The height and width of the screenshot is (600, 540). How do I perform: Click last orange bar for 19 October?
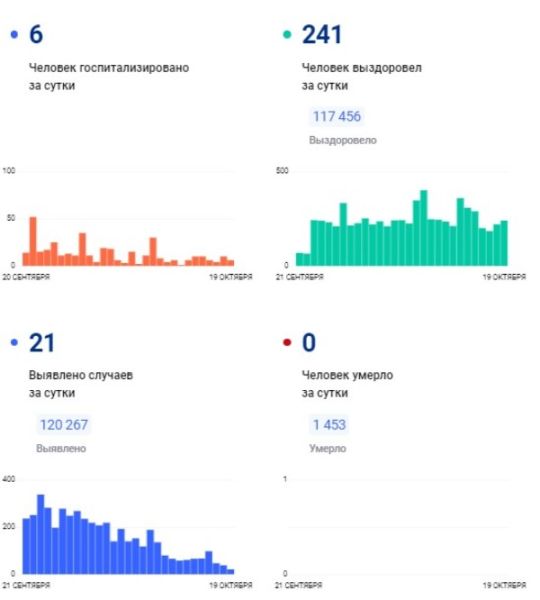coord(230,263)
